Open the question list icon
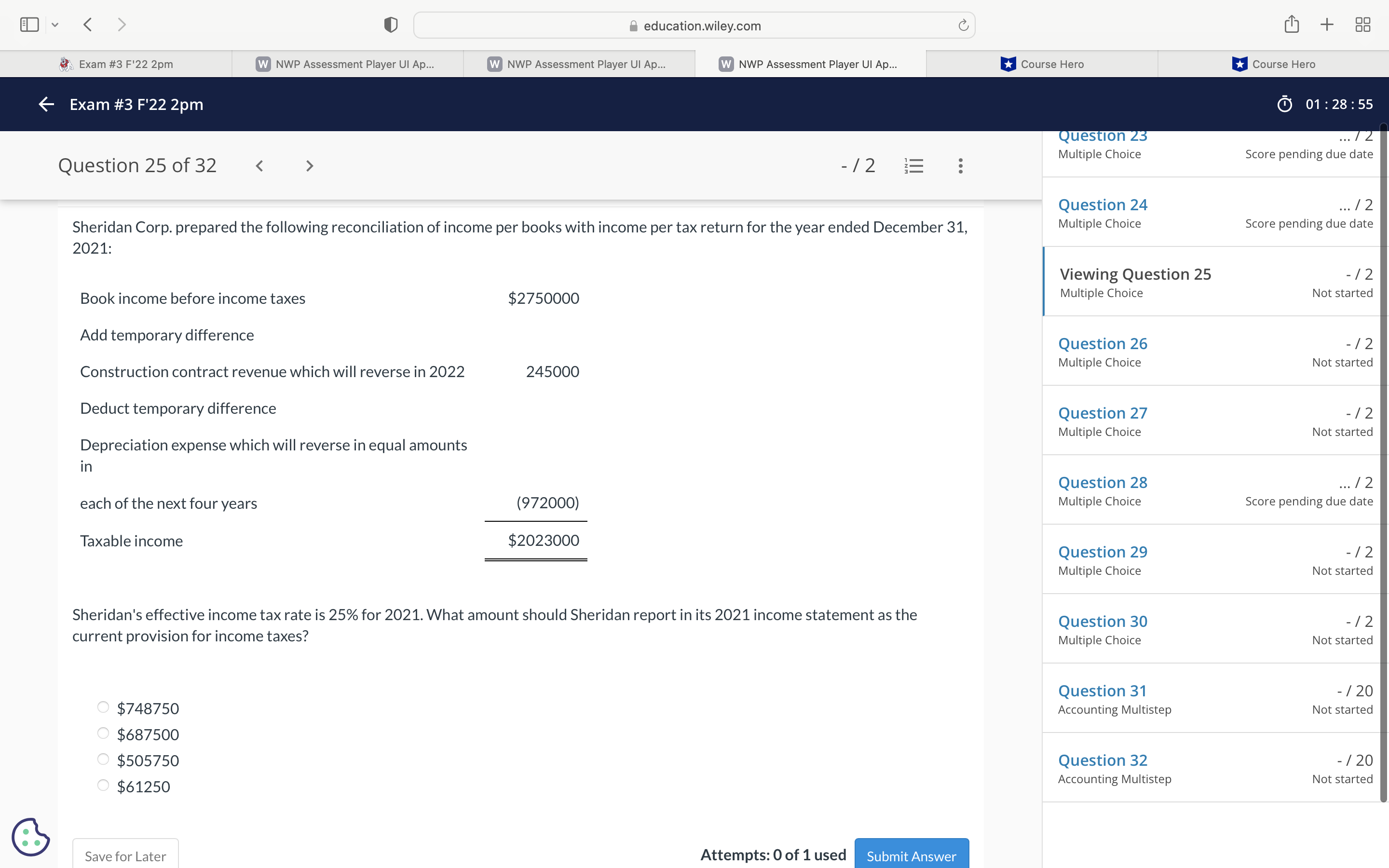The height and width of the screenshot is (868, 1389). click(x=914, y=166)
